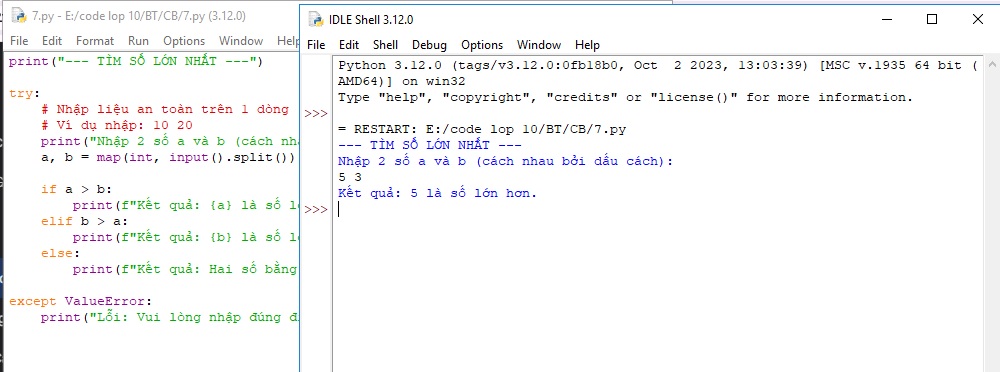This screenshot has width=1000, height=372.
Task: Click the entered input '5 3' line
Action: (x=350, y=177)
